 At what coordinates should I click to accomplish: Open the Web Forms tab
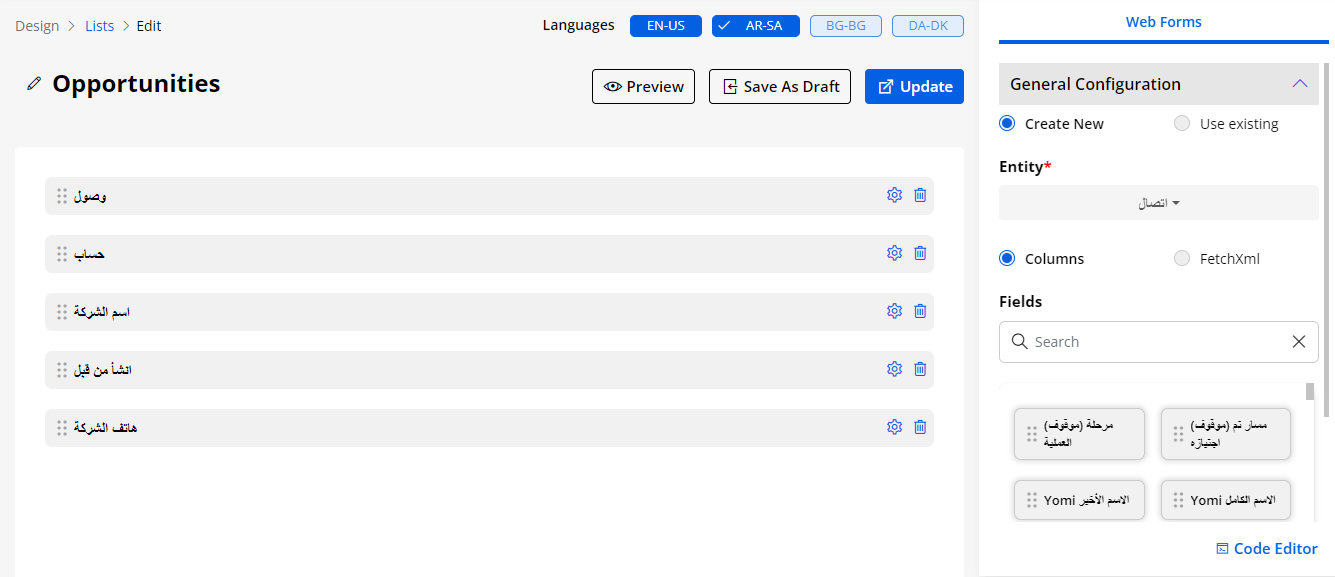coord(1163,22)
